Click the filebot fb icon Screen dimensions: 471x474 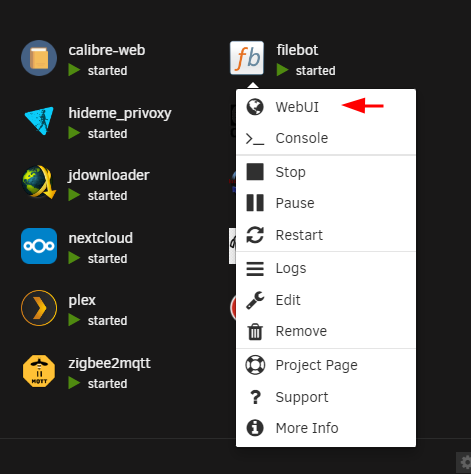pyautogui.click(x=247, y=58)
